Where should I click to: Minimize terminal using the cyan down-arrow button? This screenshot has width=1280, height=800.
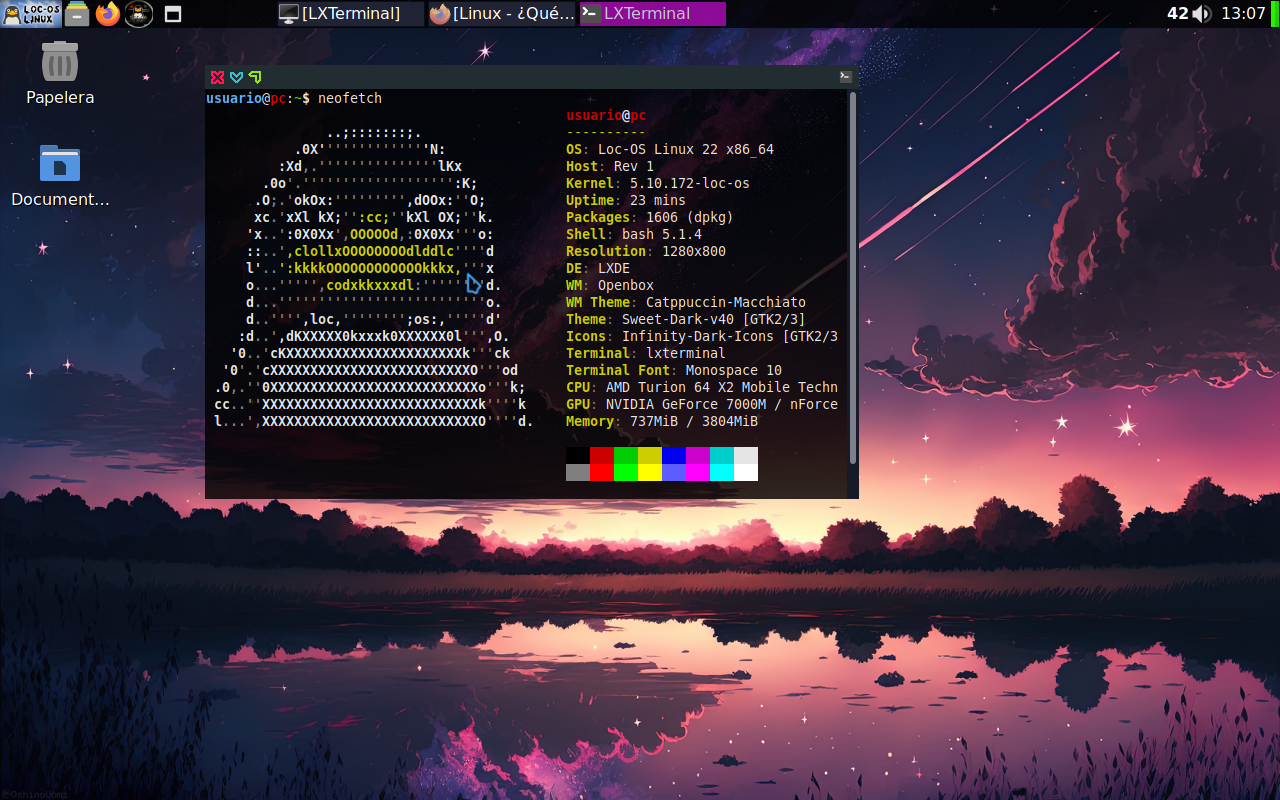236,77
